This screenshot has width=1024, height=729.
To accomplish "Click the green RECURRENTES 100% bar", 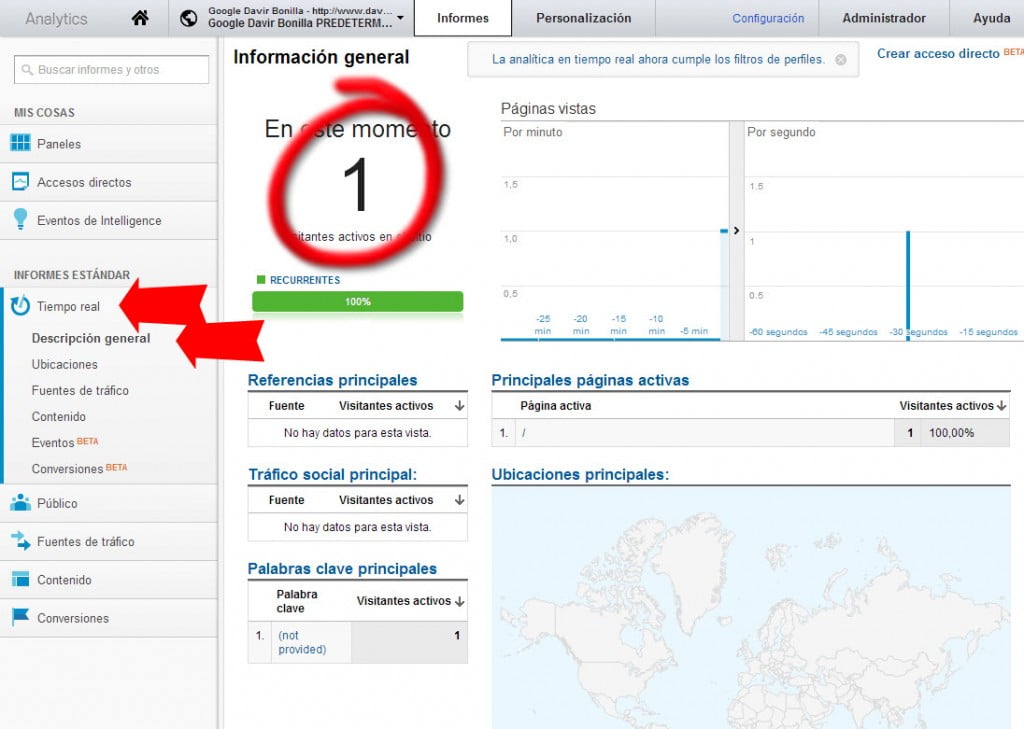I will coord(357,300).
